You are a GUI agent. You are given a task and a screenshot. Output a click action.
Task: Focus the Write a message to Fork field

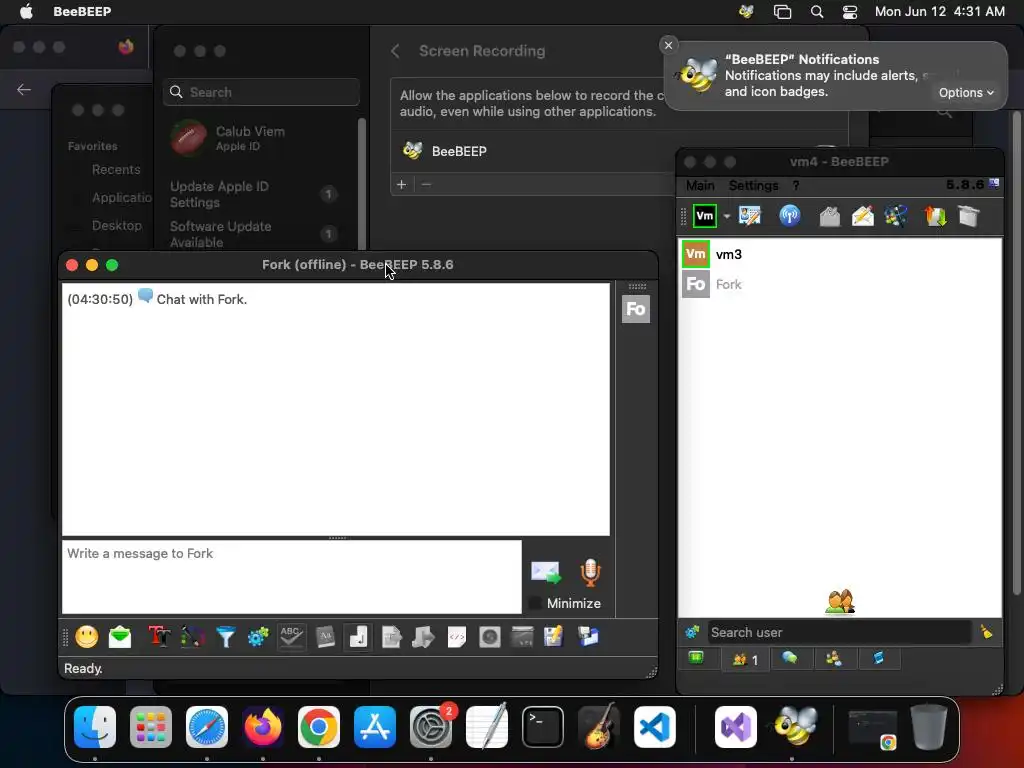[x=291, y=577]
